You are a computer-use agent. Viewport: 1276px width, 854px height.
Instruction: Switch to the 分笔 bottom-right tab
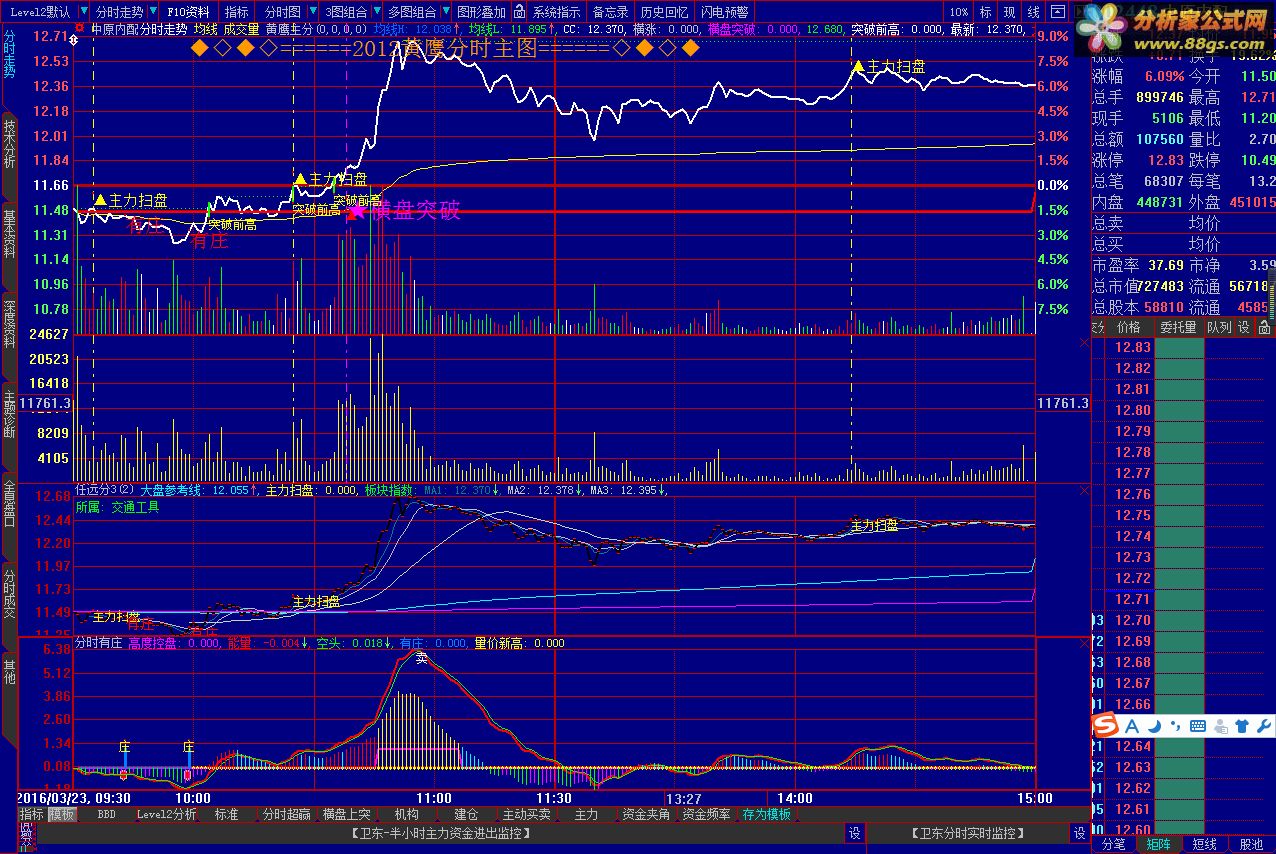tap(1114, 845)
